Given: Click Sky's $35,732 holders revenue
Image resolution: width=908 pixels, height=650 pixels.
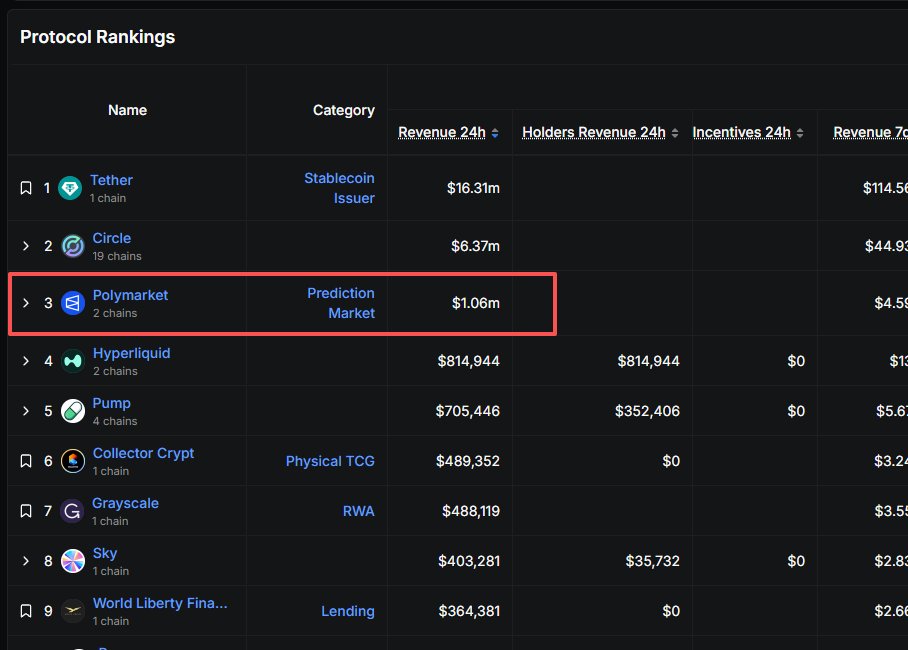Looking at the screenshot, I should point(652,560).
